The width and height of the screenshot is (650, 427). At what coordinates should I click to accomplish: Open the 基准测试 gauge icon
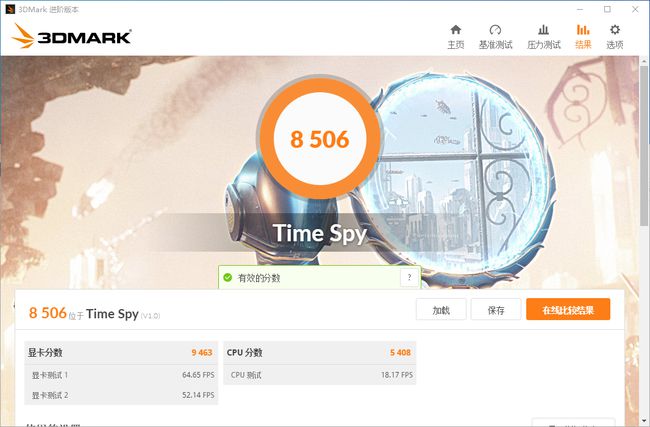pos(495,30)
